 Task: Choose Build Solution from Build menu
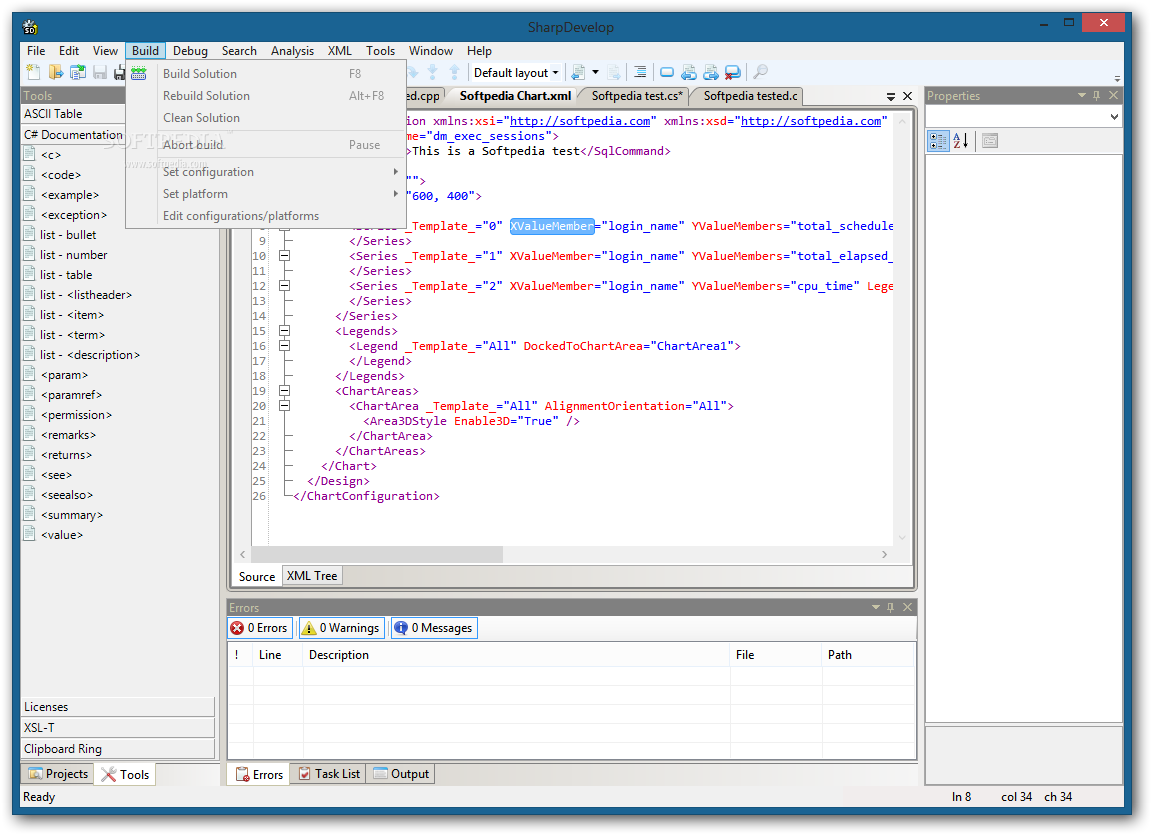tap(266, 73)
